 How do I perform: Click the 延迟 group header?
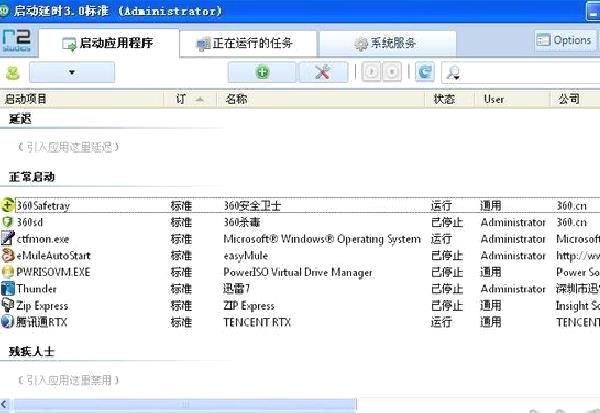(20, 119)
